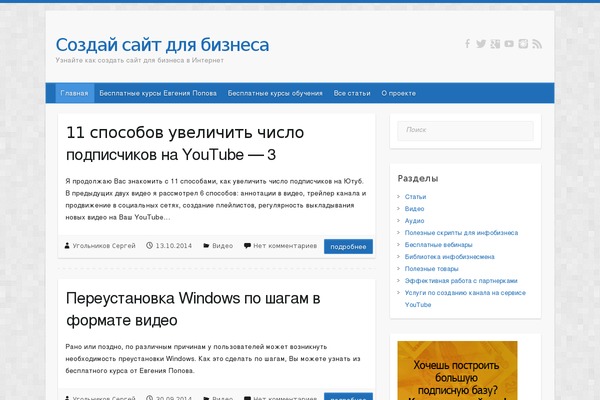This screenshot has width=600, height=400.
Task: Open Услуги по созданию канала YouTube section
Action: [465, 299]
